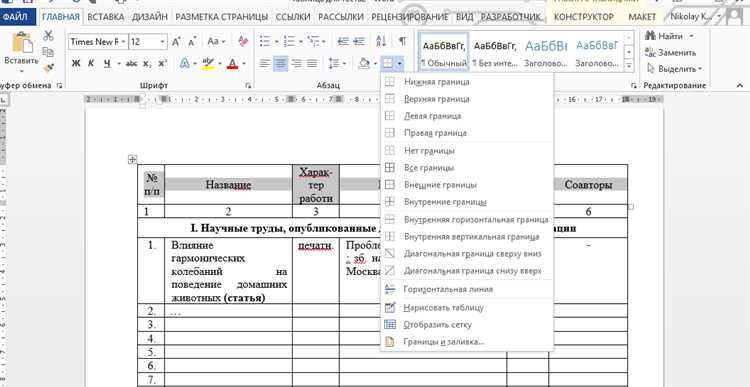Switch to the МАКЕТ tab

pos(642,17)
